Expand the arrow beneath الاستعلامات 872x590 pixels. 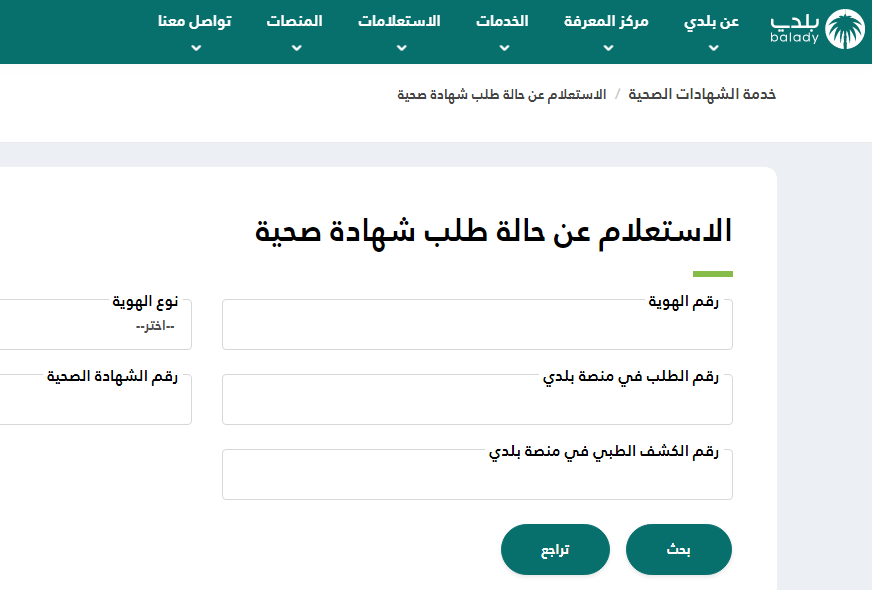[399, 47]
